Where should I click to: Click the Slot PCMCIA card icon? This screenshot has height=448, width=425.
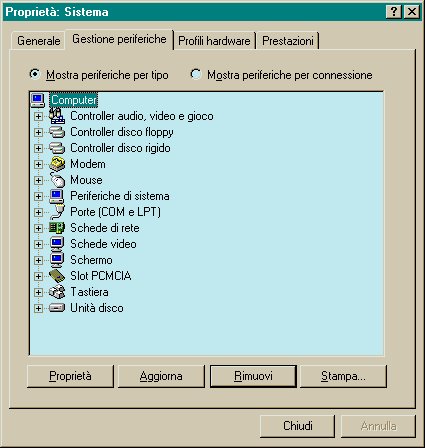(57, 276)
